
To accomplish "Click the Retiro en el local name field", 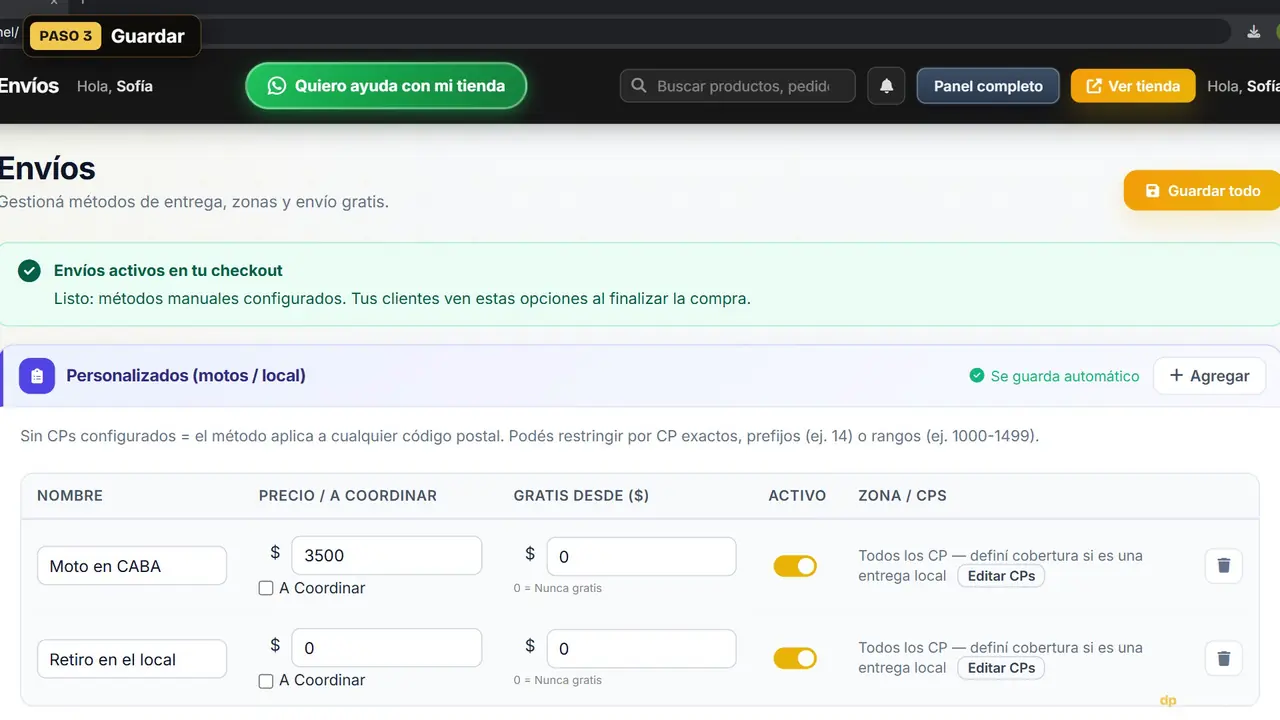I will click(x=132, y=659).
